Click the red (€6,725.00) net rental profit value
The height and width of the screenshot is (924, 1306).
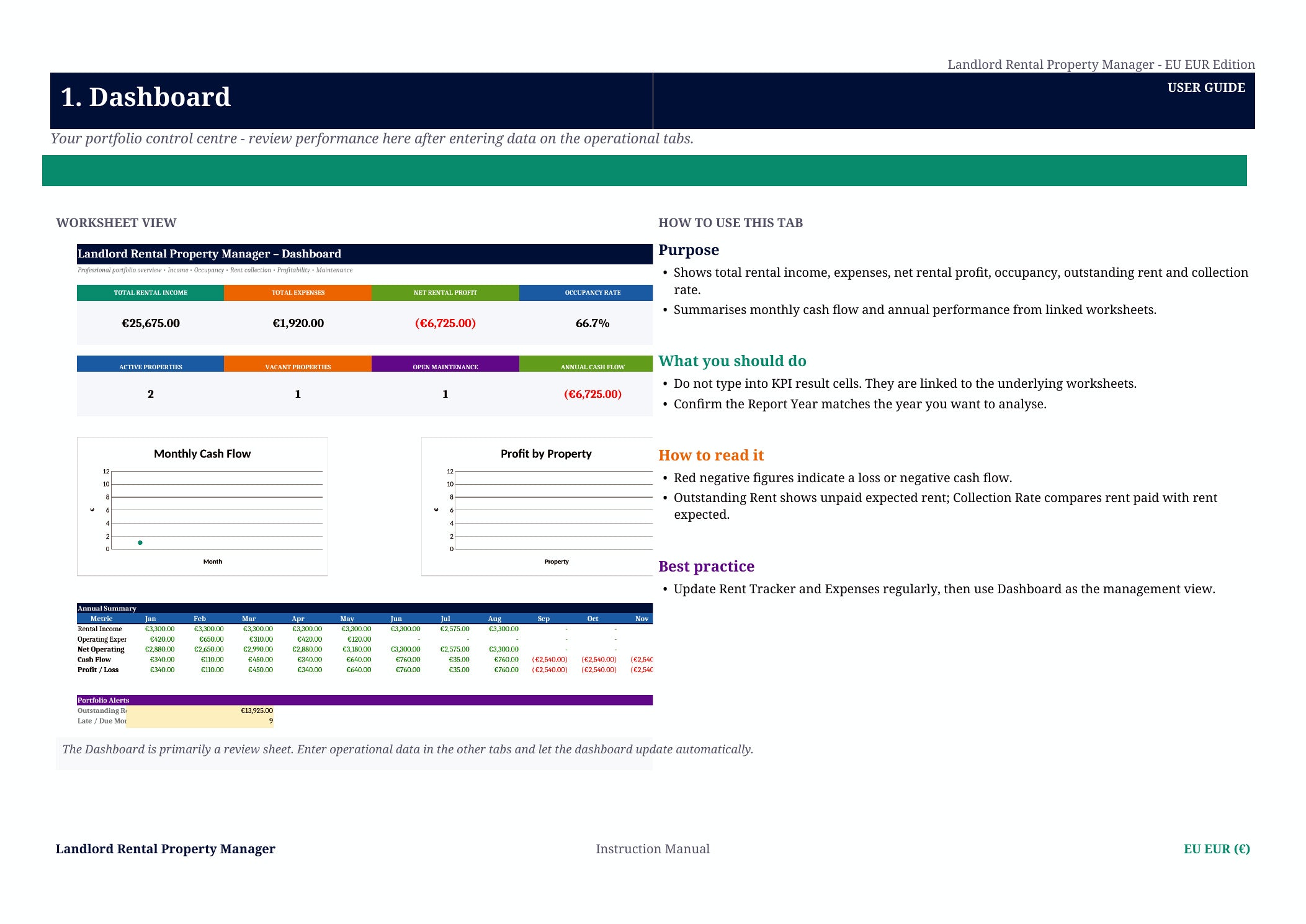click(x=445, y=323)
